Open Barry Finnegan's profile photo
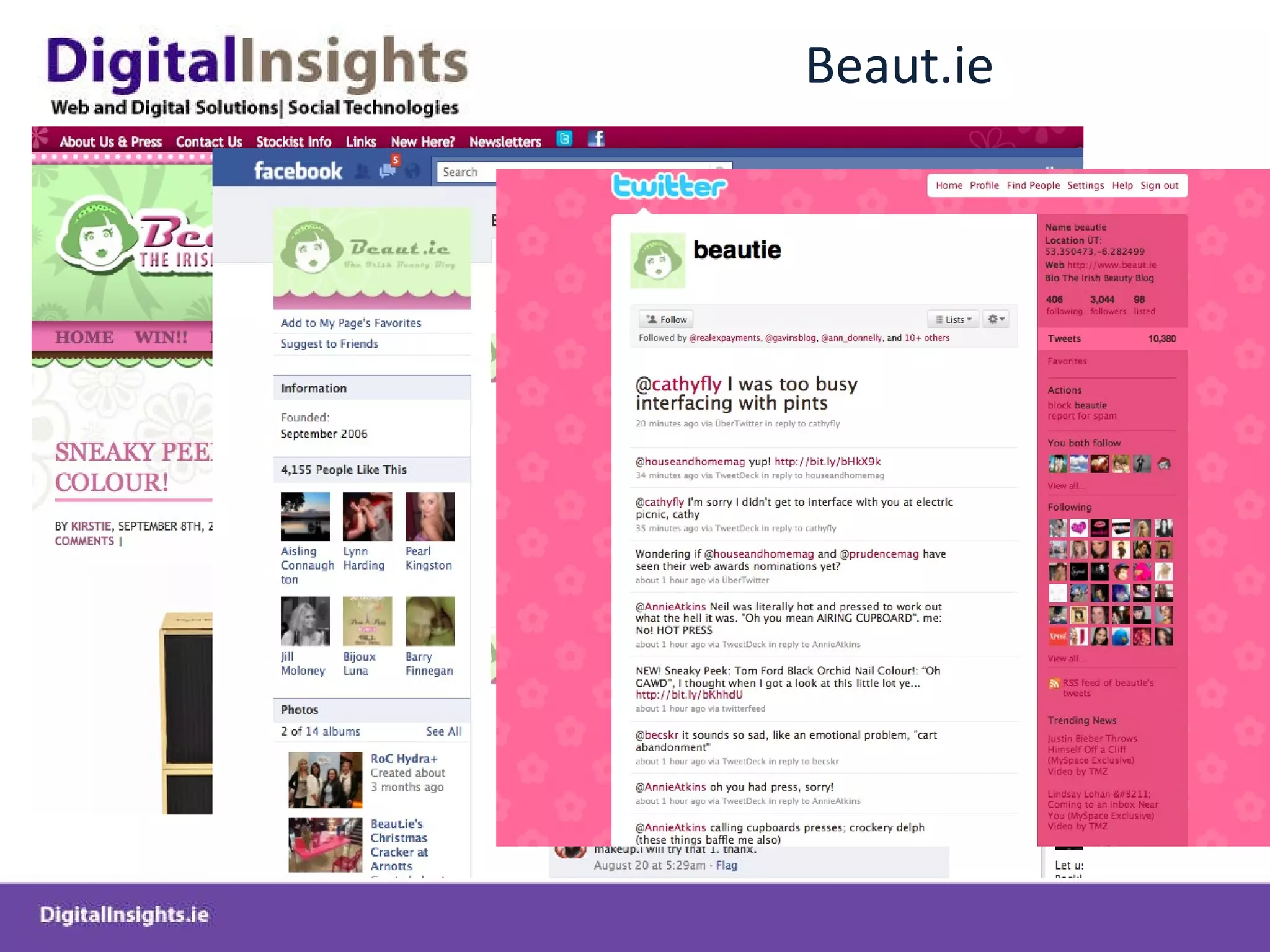This screenshot has height=952, width=1270. [x=430, y=622]
